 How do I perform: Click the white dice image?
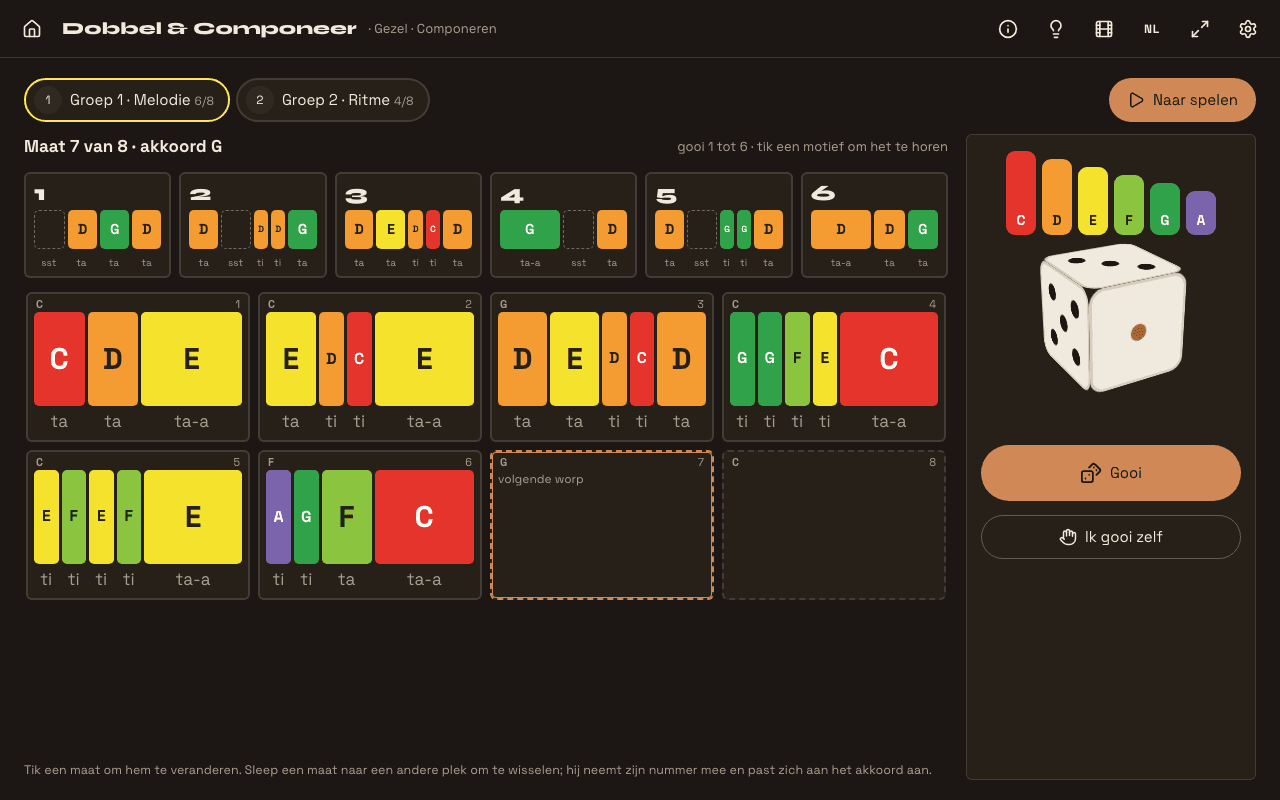tap(1112, 317)
